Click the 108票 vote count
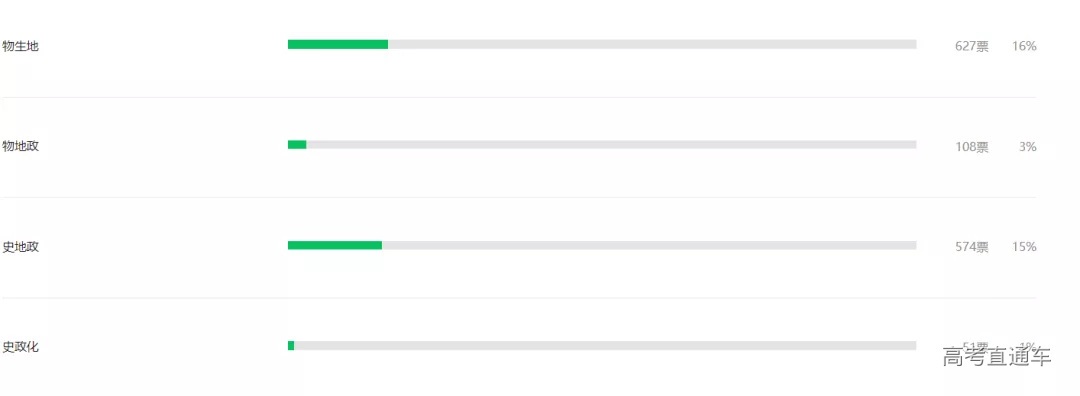Screen dimensions: 1080x396 (971, 147)
